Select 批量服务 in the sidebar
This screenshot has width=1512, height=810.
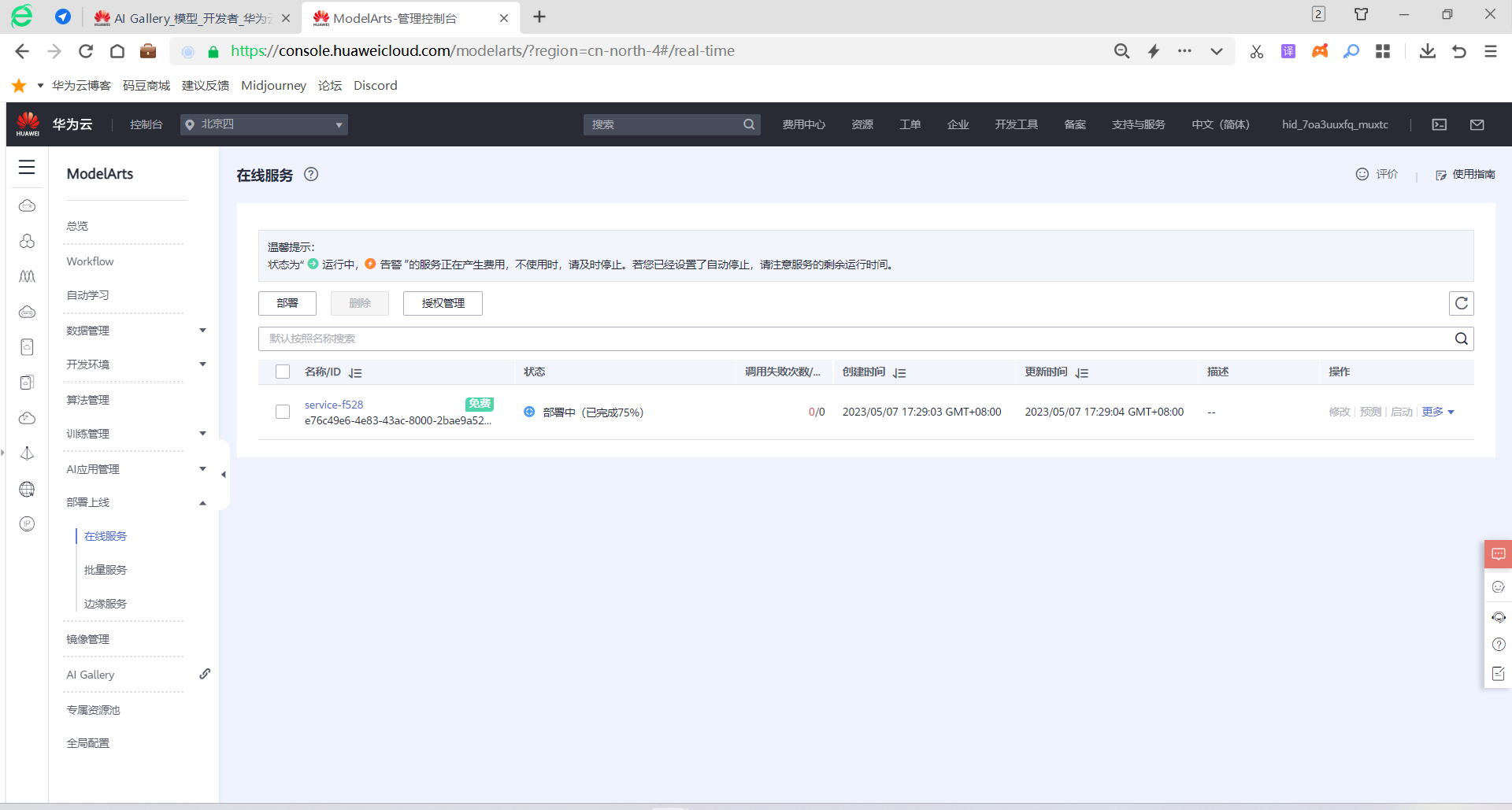[x=106, y=570]
